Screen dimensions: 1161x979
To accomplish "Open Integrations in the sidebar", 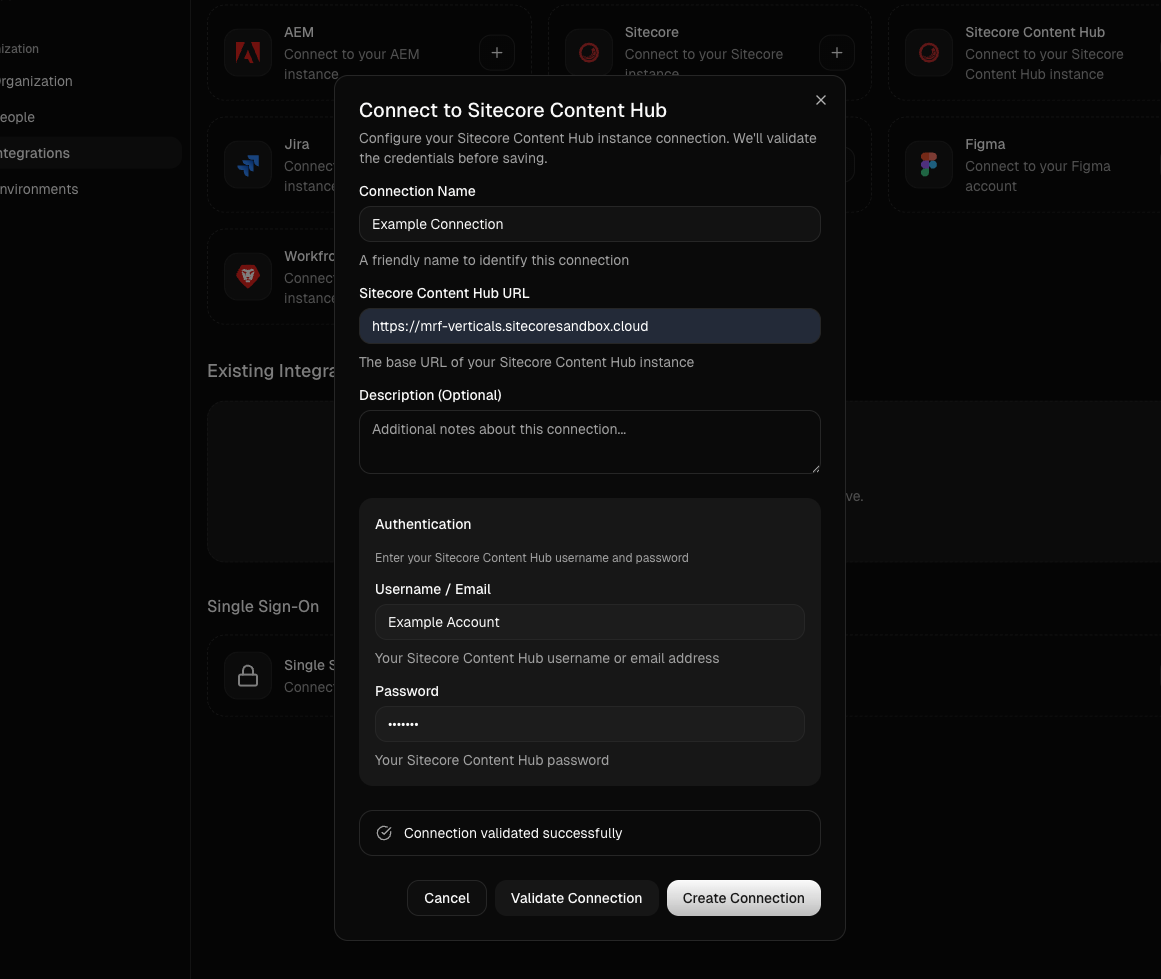I will pos(89,153).
